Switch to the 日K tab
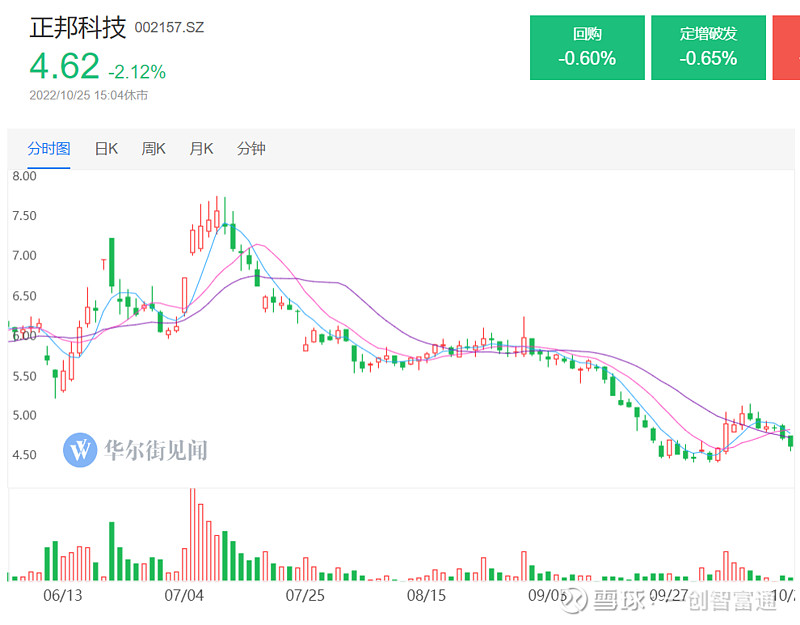This screenshot has width=800, height=625. tap(105, 148)
